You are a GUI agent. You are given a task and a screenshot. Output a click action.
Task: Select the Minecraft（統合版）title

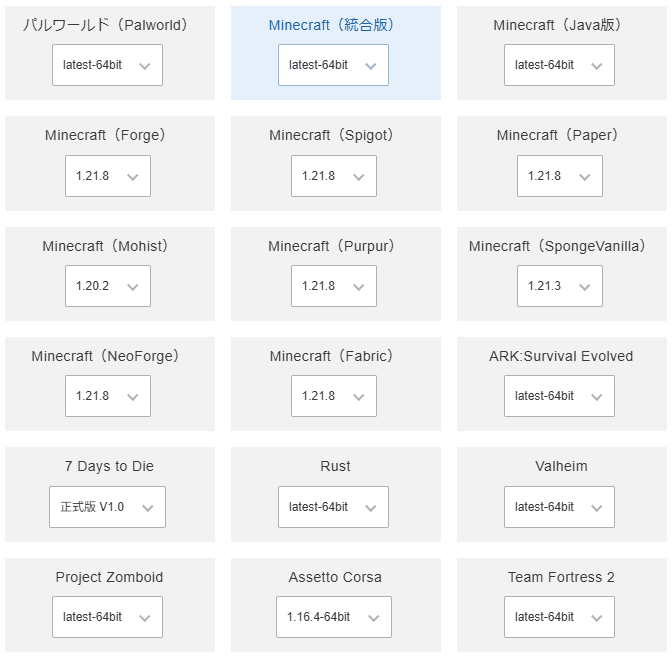pyautogui.click(x=331, y=25)
